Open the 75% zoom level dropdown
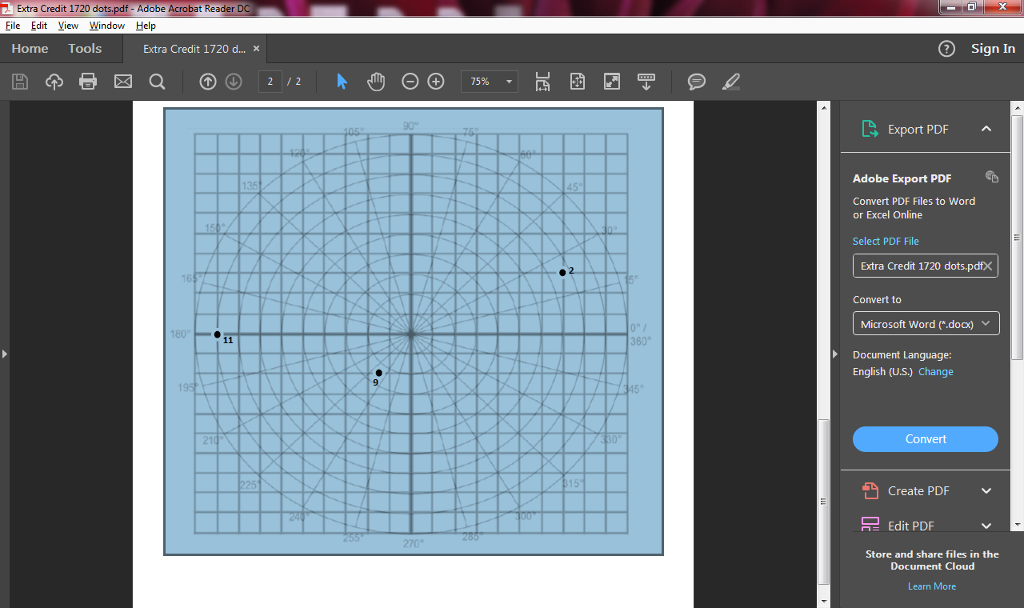Image resolution: width=1024 pixels, height=608 pixels. (x=509, y=82)
